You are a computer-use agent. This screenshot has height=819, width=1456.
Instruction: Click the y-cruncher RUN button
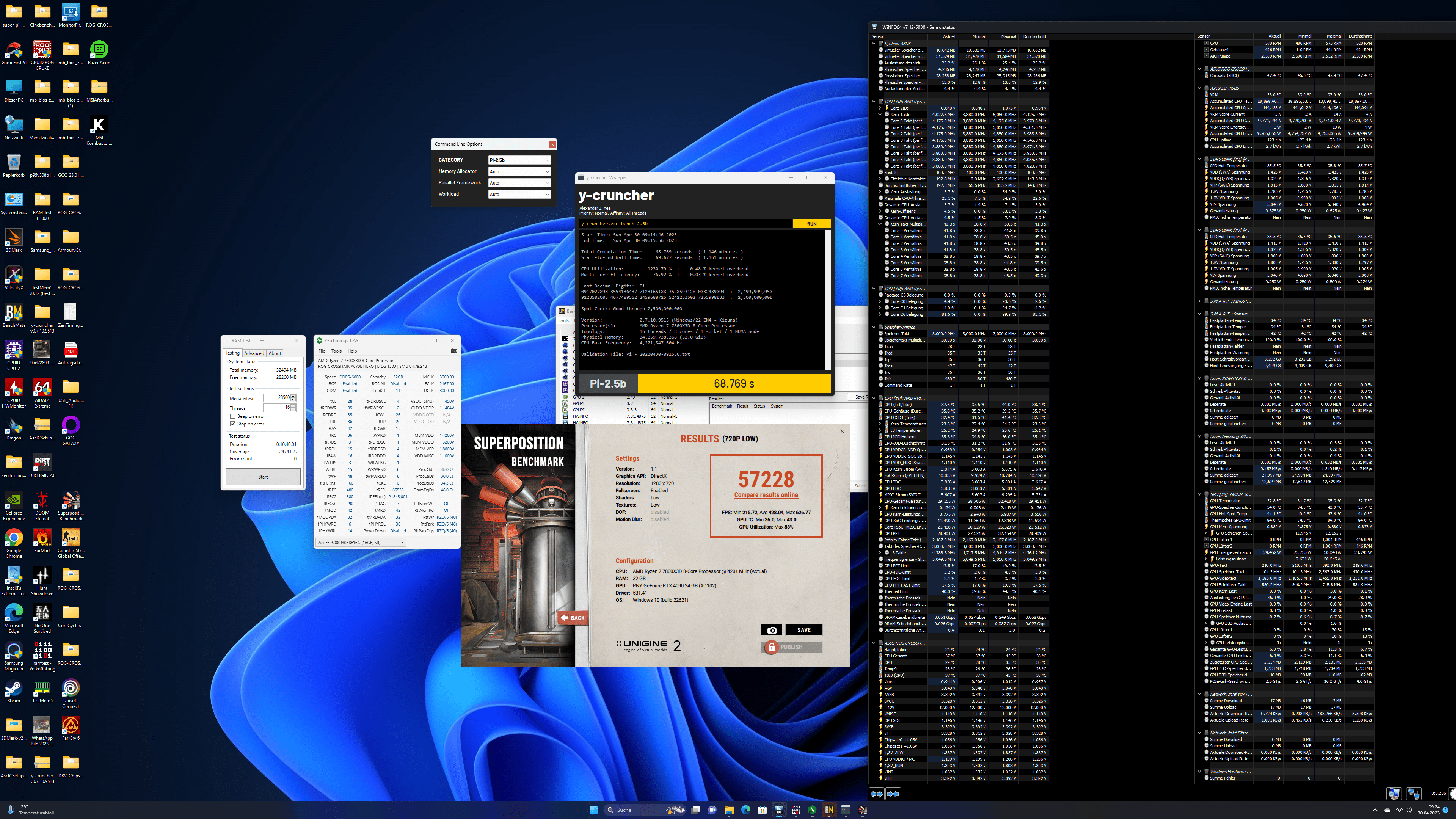pyautogui.click(x=812, y=224)
